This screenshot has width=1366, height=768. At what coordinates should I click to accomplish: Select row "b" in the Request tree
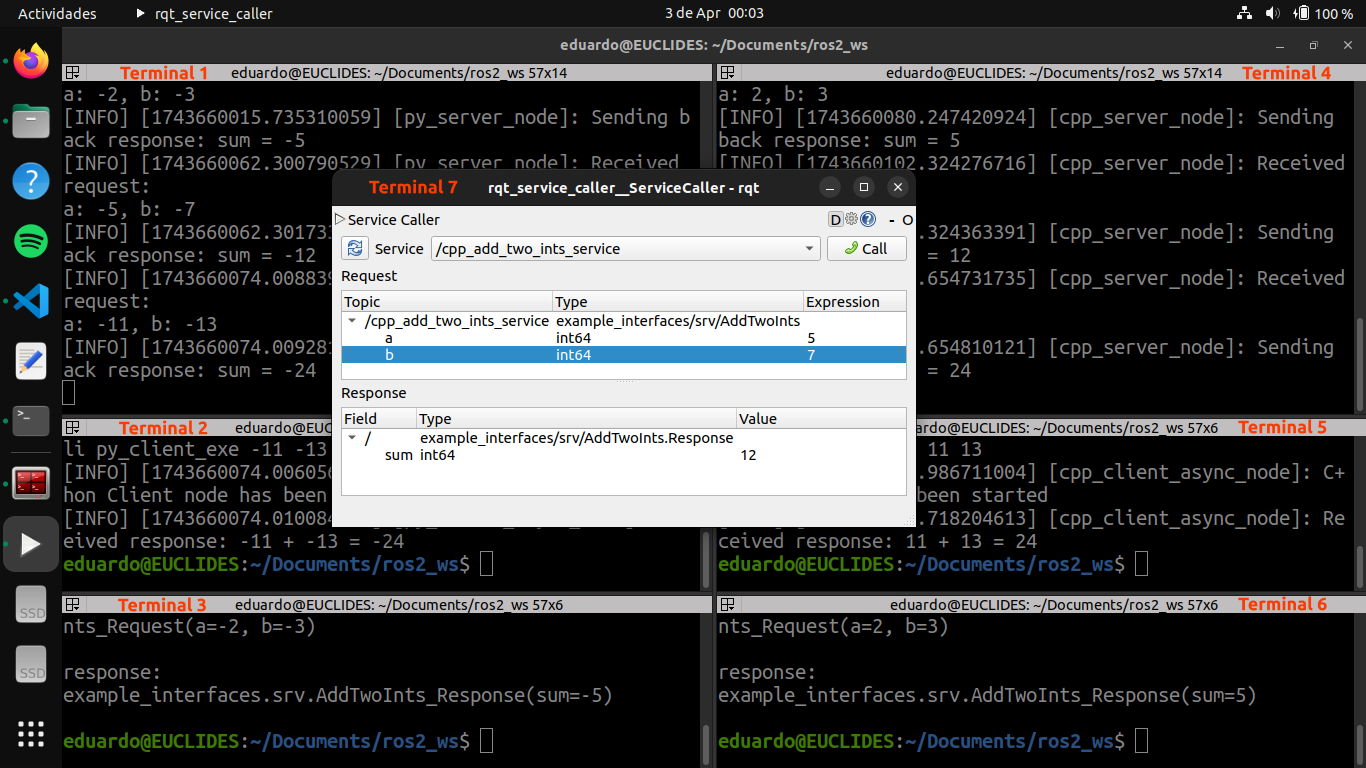624,355
